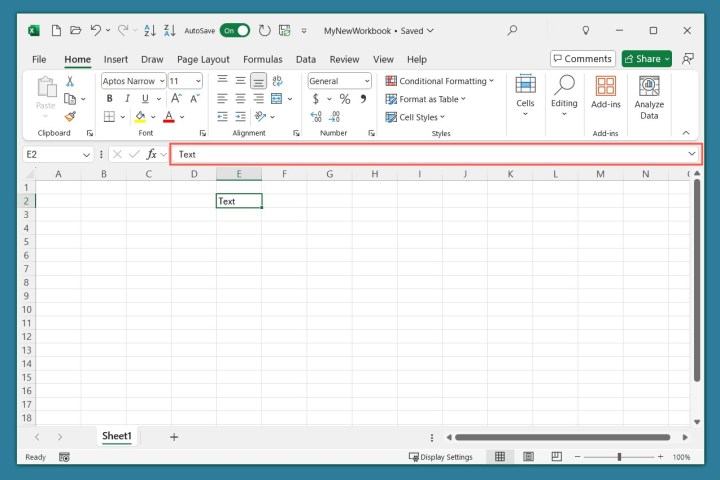Click inside the formula bar containing Text
720x480 pixels.
pyautogui.click(x=430, y=154)
